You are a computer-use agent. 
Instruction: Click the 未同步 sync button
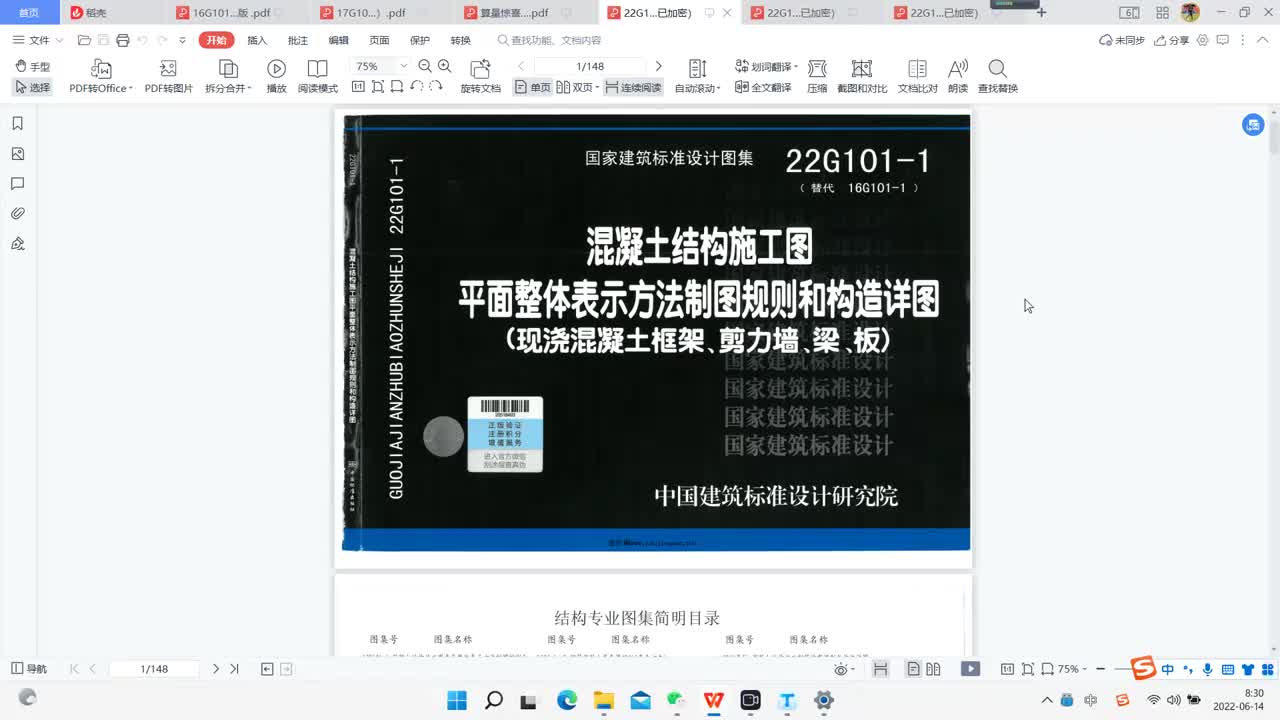coord(1121,40)
